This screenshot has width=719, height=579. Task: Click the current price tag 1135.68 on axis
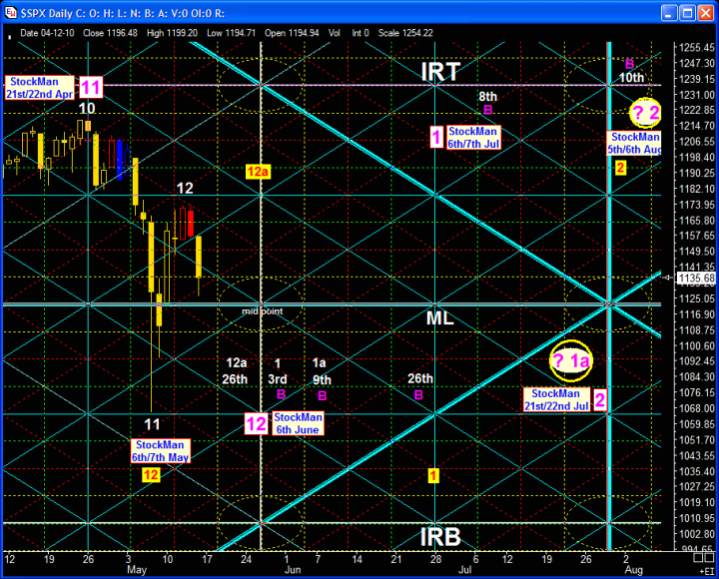(690, 277)
